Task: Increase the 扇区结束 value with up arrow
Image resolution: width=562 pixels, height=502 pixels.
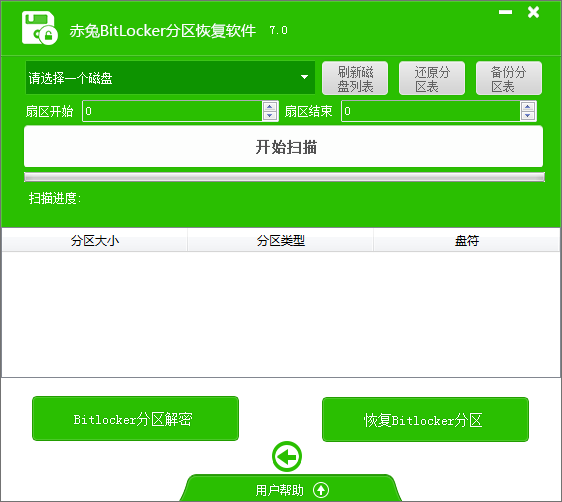Action: click(527, 106)
